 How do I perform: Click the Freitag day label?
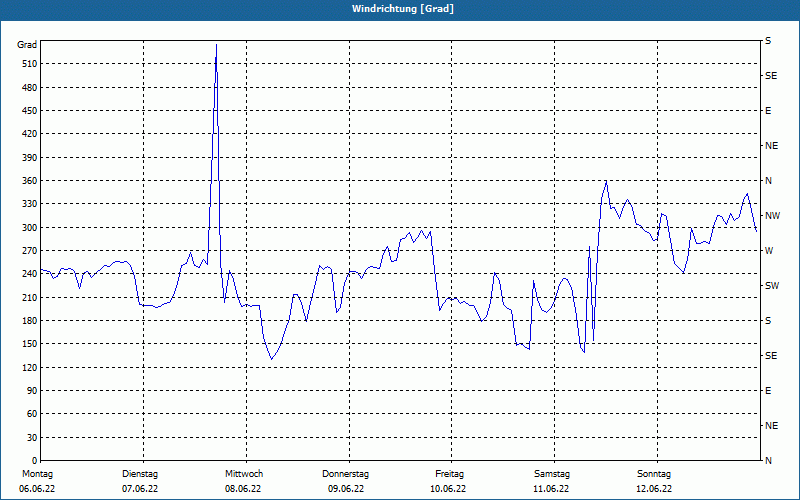(449, 474)
